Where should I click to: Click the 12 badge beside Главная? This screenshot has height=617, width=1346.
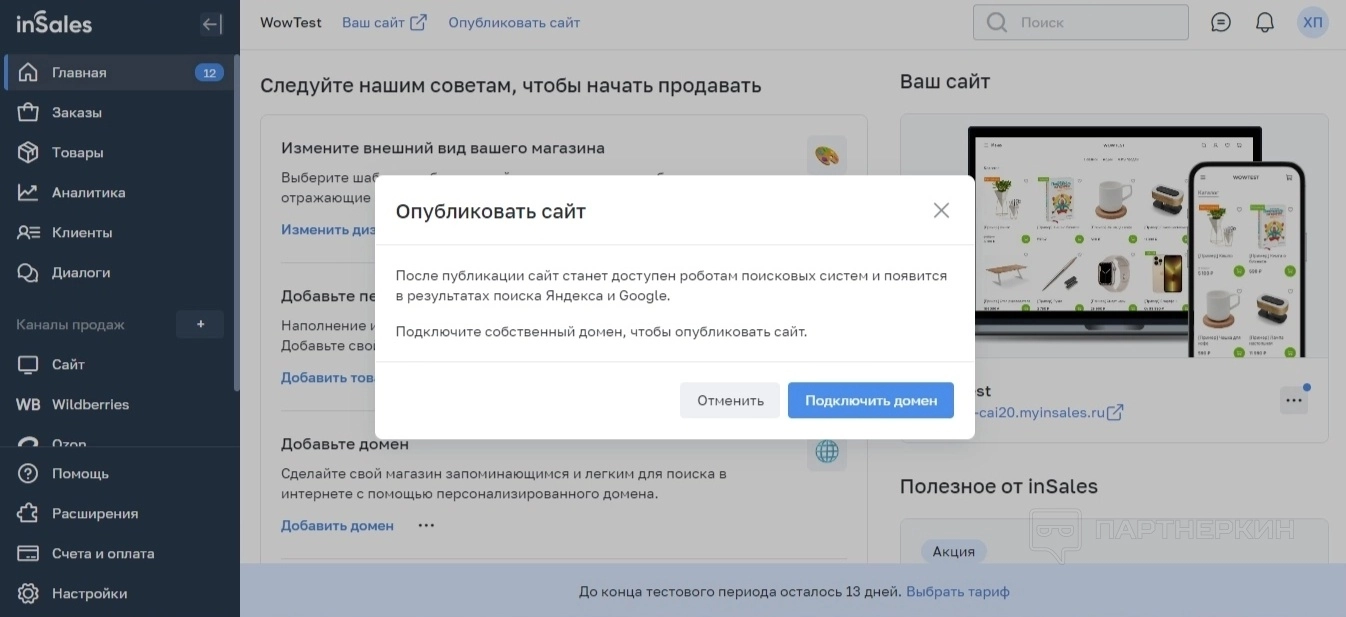tap(209, 72)
